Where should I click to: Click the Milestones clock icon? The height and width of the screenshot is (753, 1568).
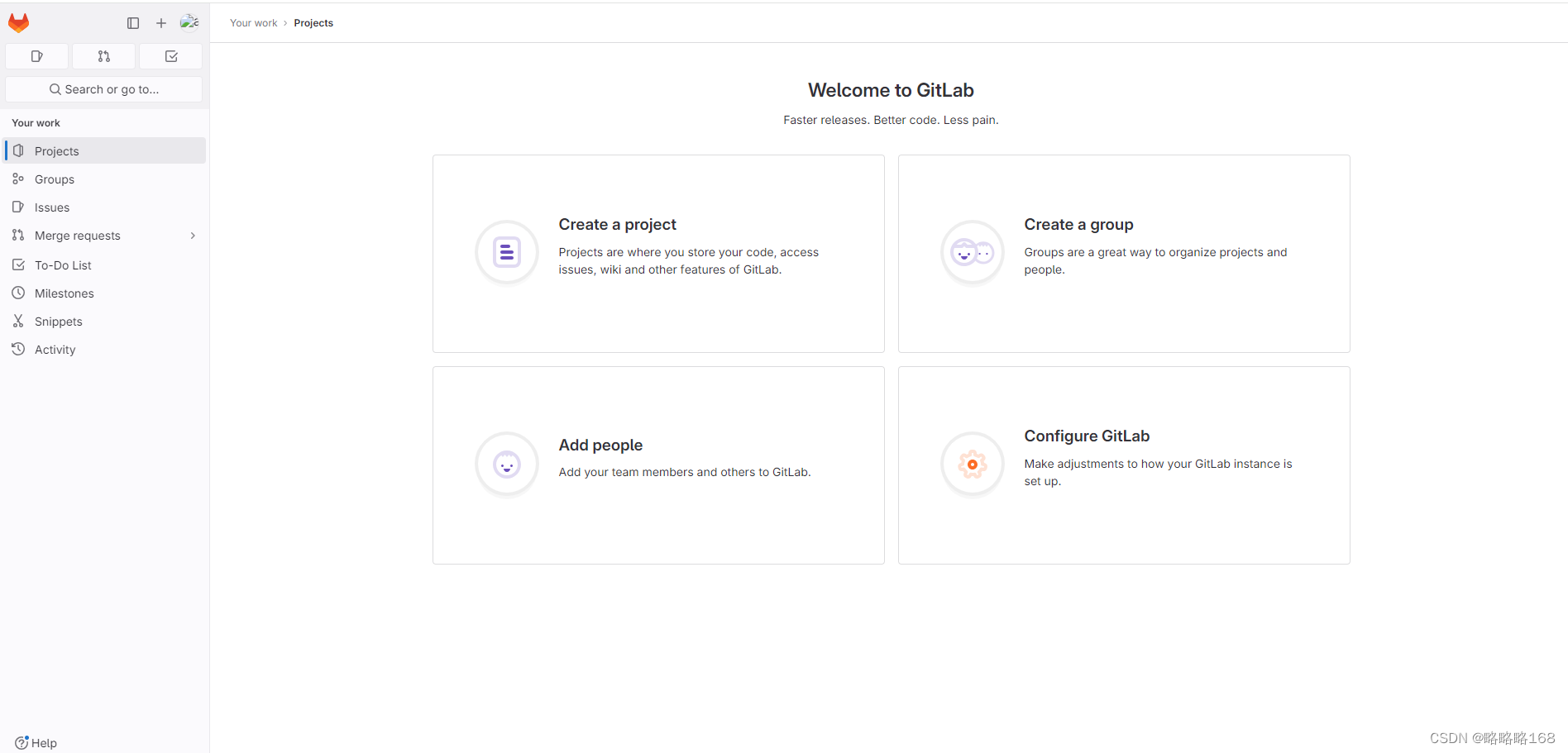(18, 293)
